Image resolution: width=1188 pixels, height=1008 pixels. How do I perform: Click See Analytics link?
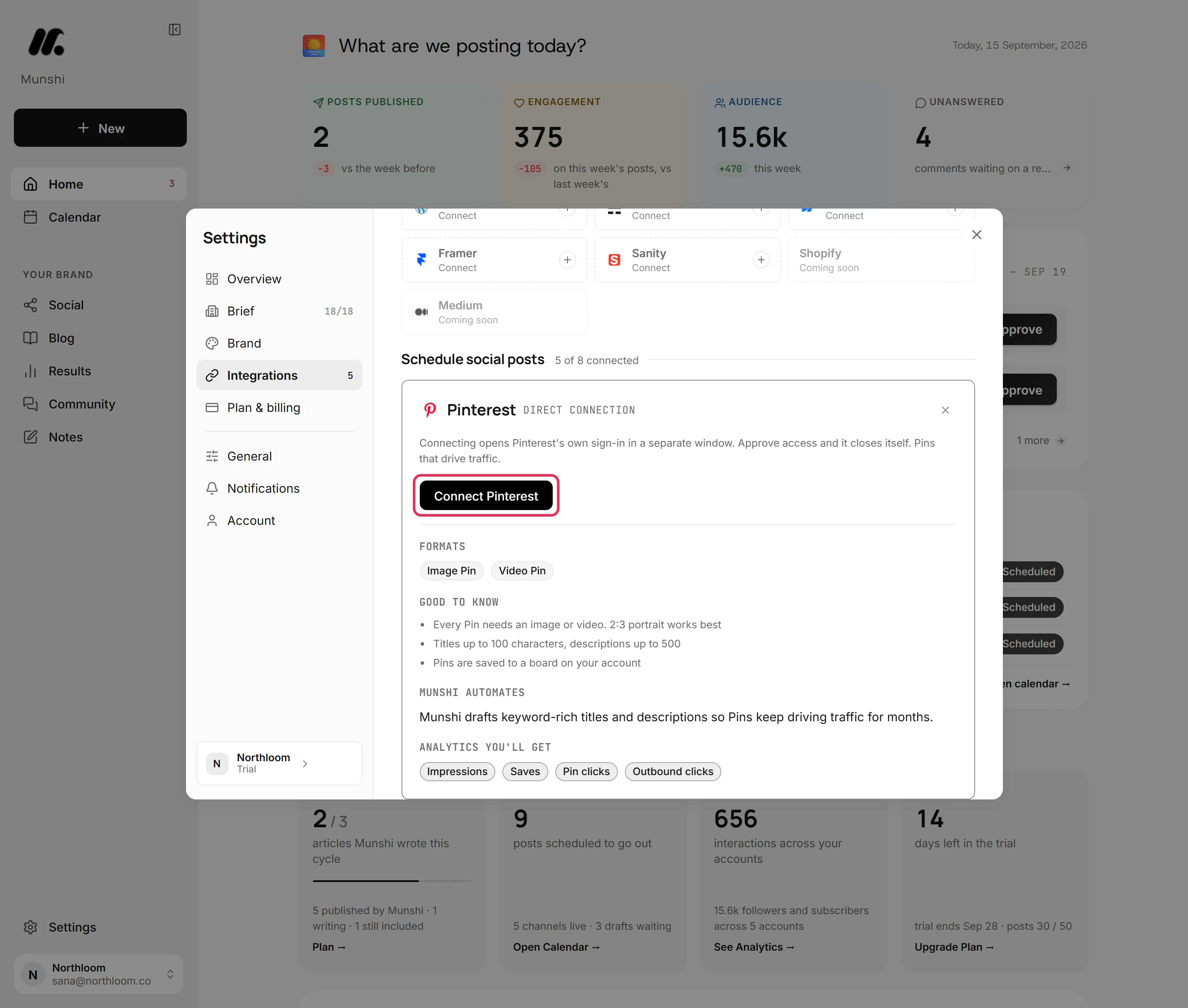pos(754,947)
